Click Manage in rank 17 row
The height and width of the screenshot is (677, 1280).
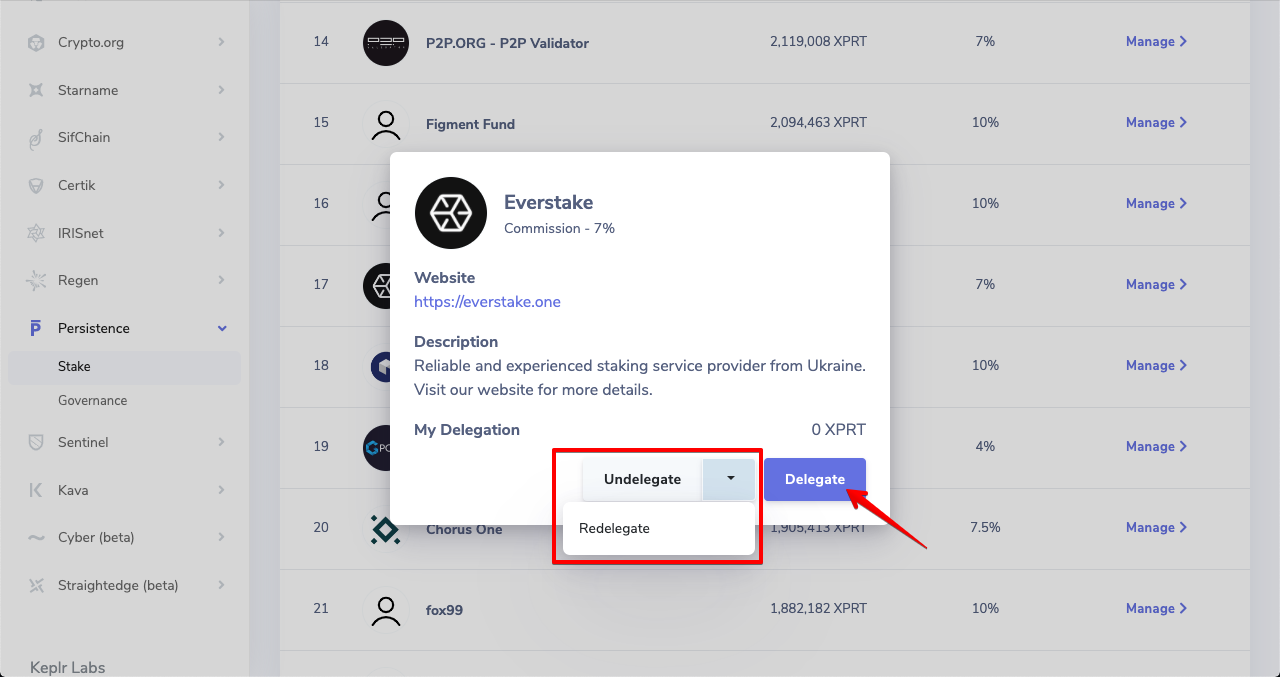point(1156,285)
